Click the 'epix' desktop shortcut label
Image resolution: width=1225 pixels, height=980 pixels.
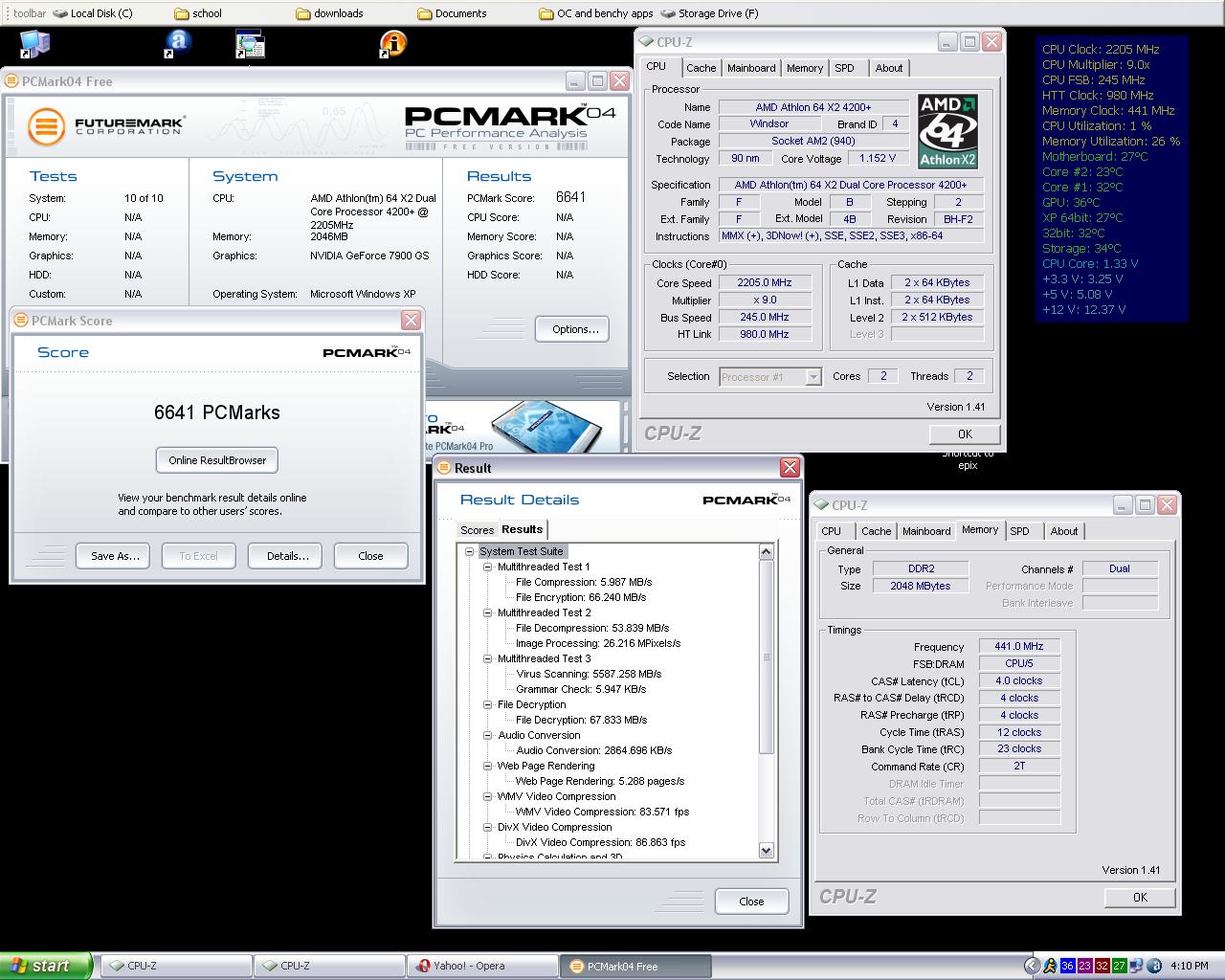pyautogui.click(x=968, y=465)
